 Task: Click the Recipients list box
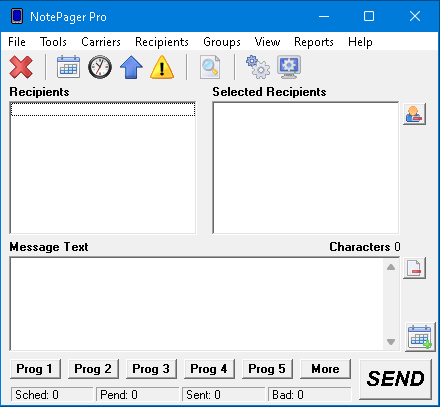pyautogui.click(x=103, y=168)
